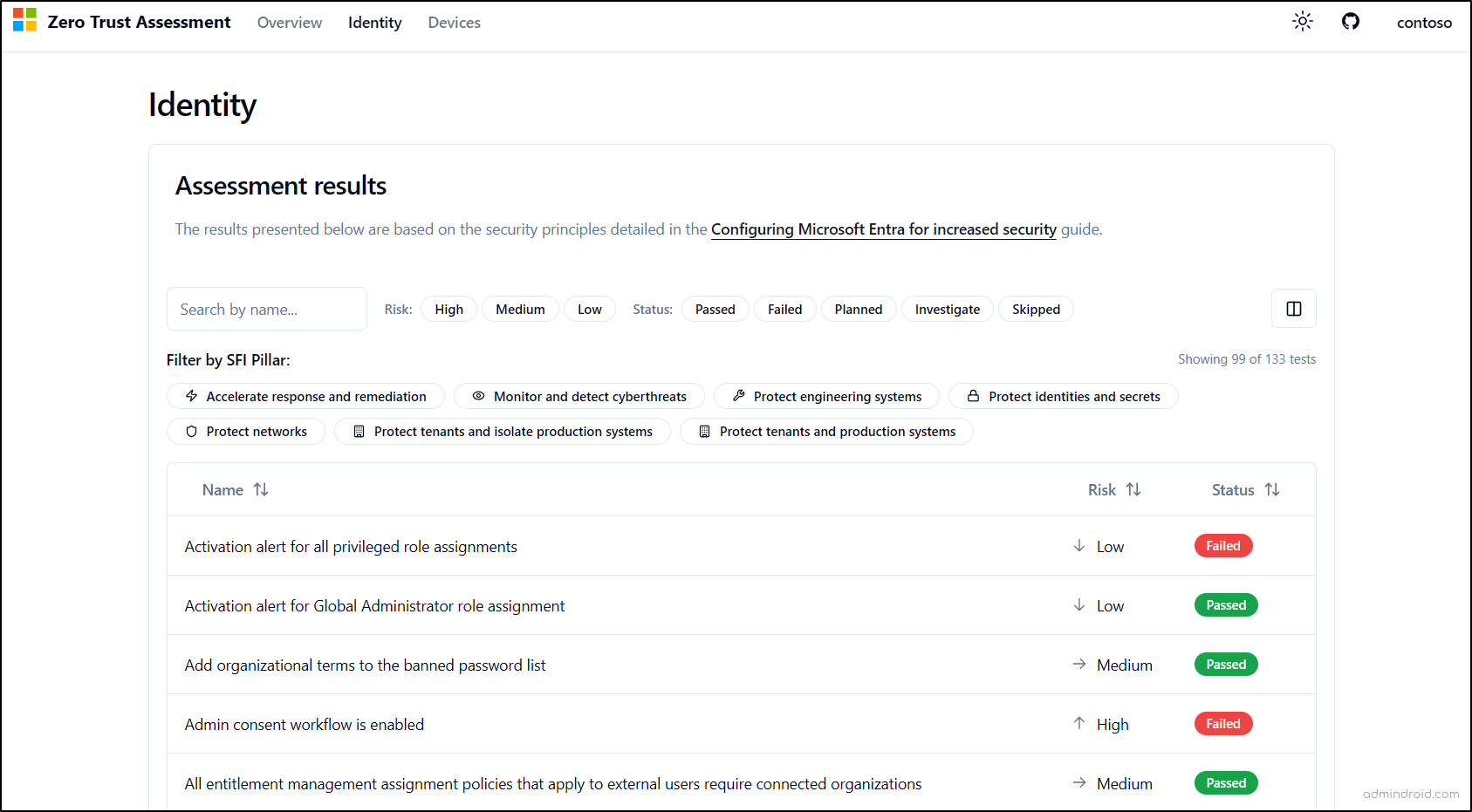Click the eye icon on Monitor and detect cyberthreats

pos(478,396)
